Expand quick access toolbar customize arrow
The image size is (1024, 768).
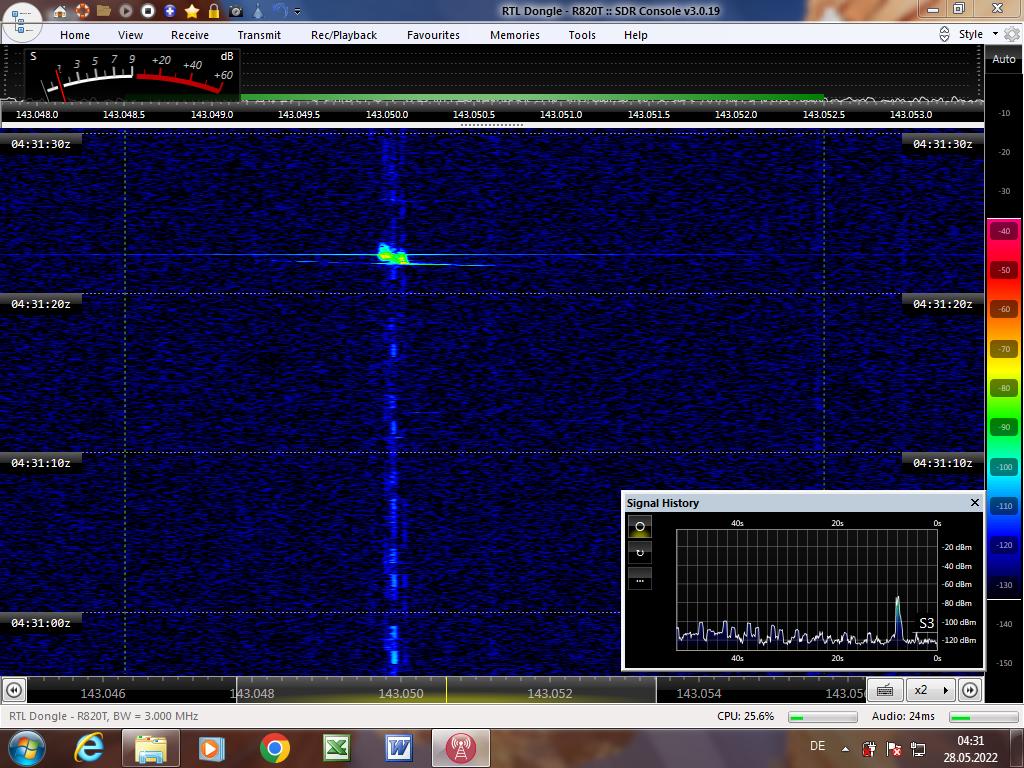(x=298, y=11)
